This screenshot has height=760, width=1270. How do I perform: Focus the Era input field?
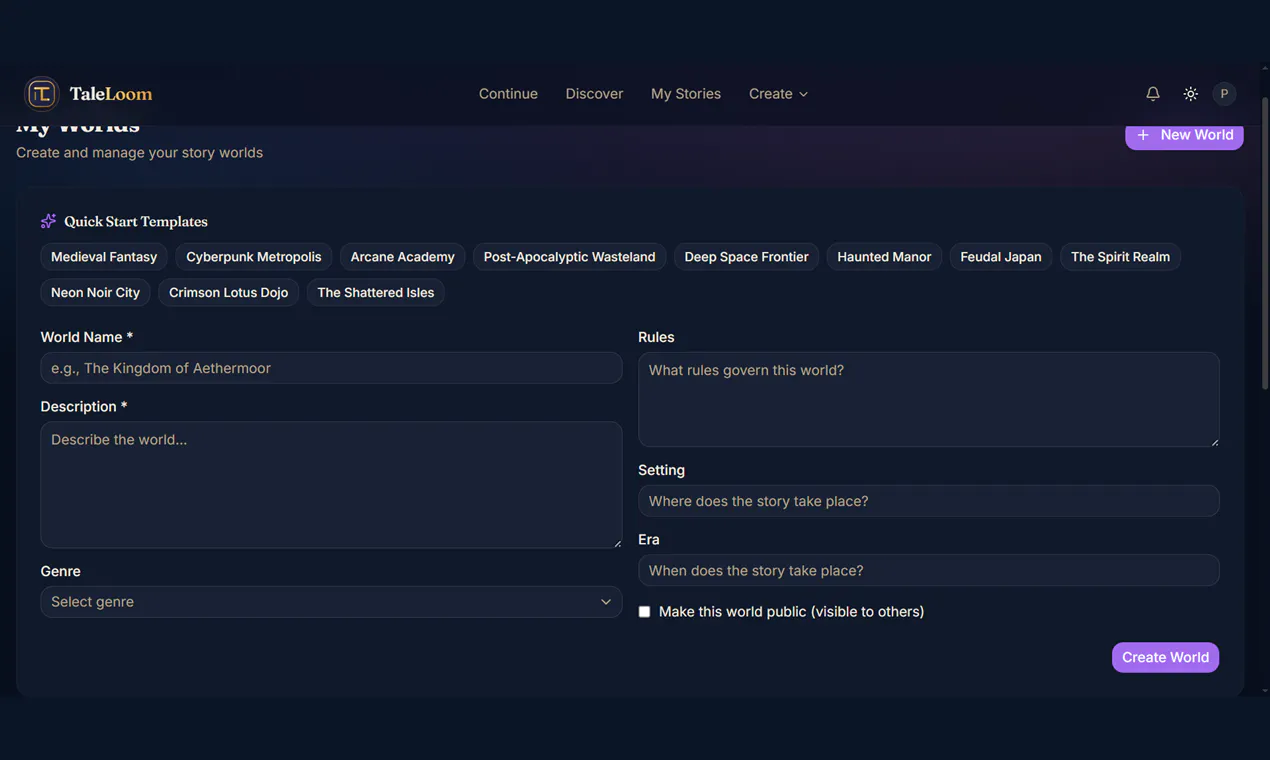click(929, 570)
